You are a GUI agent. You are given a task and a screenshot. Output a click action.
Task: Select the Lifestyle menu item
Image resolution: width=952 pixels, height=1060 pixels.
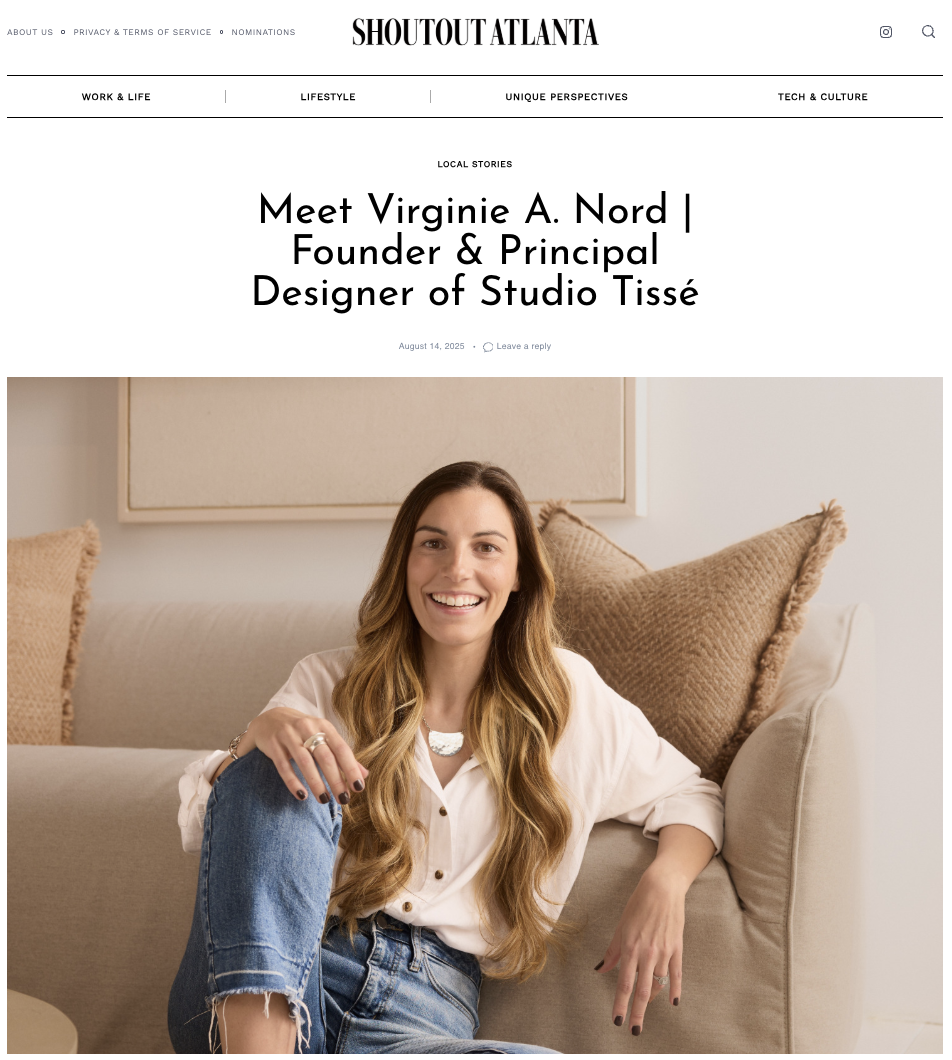tap(328, 97)
